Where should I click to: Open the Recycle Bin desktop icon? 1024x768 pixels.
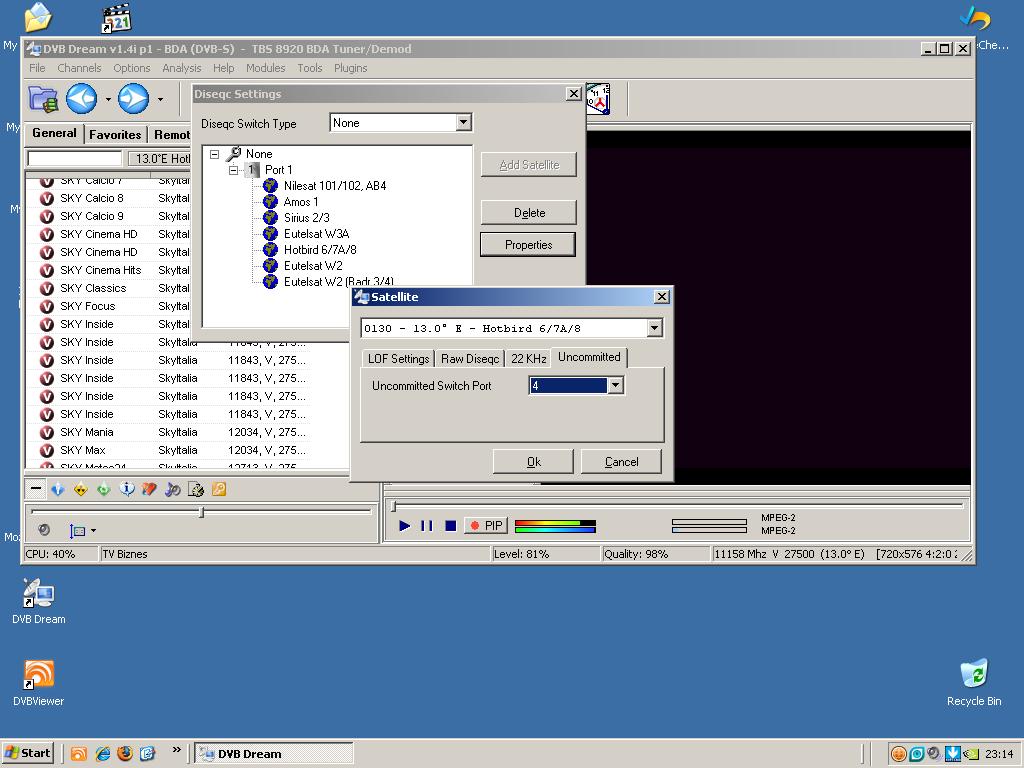pyautogui.click(x=974, y=683)
